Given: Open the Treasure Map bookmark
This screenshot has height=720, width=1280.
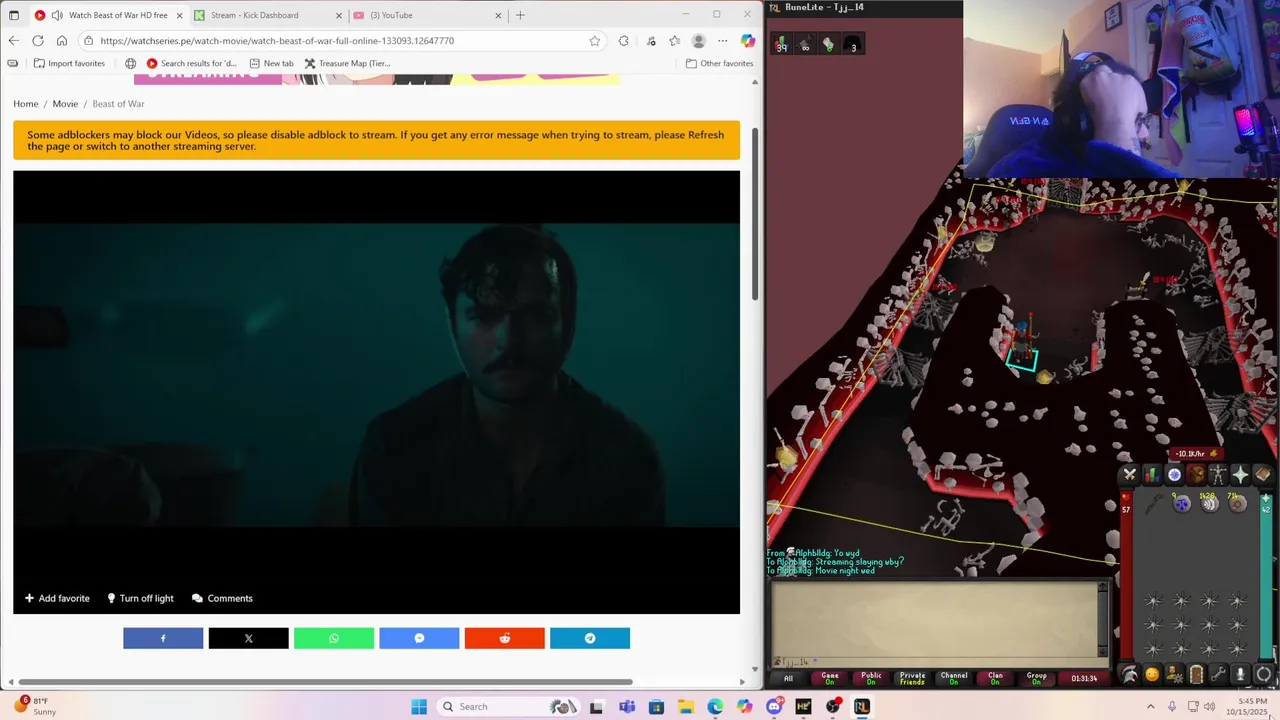Looking at the screenshot, I should pos(347,63).
